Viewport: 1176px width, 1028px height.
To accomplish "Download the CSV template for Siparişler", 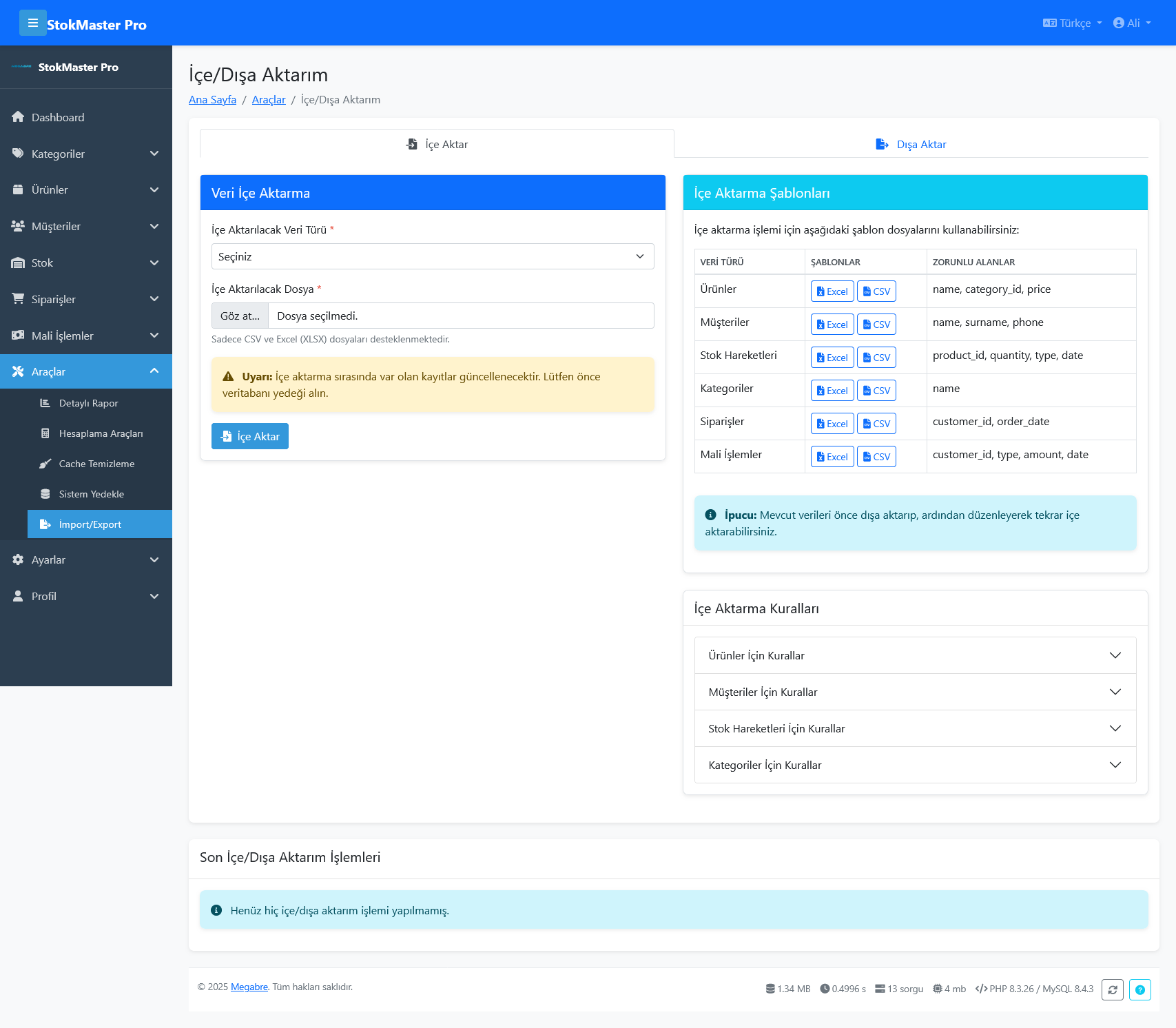I will coord(876,423).
